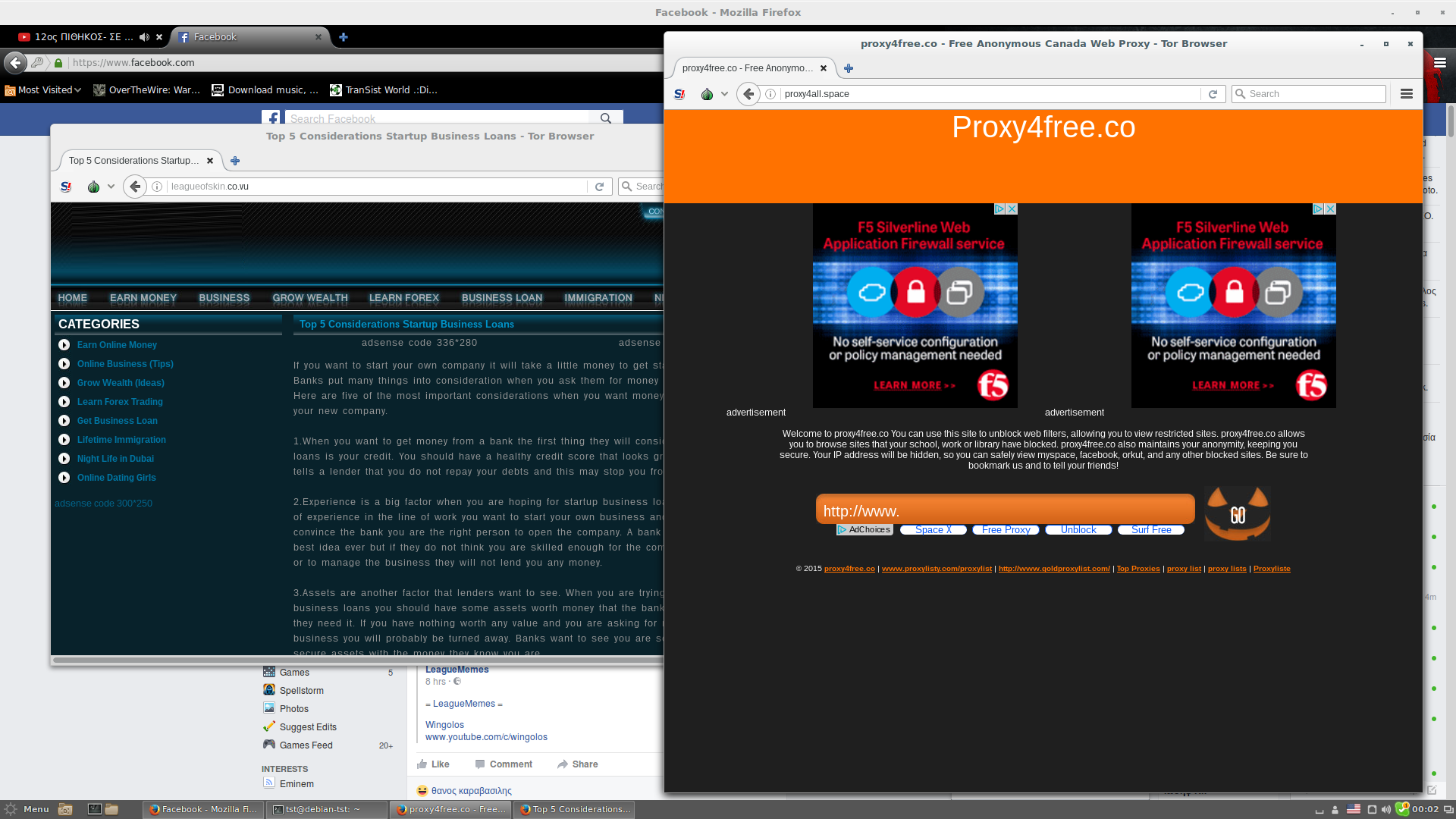Expand Tor onion dropdown in proxy4free window

point(724,94)
